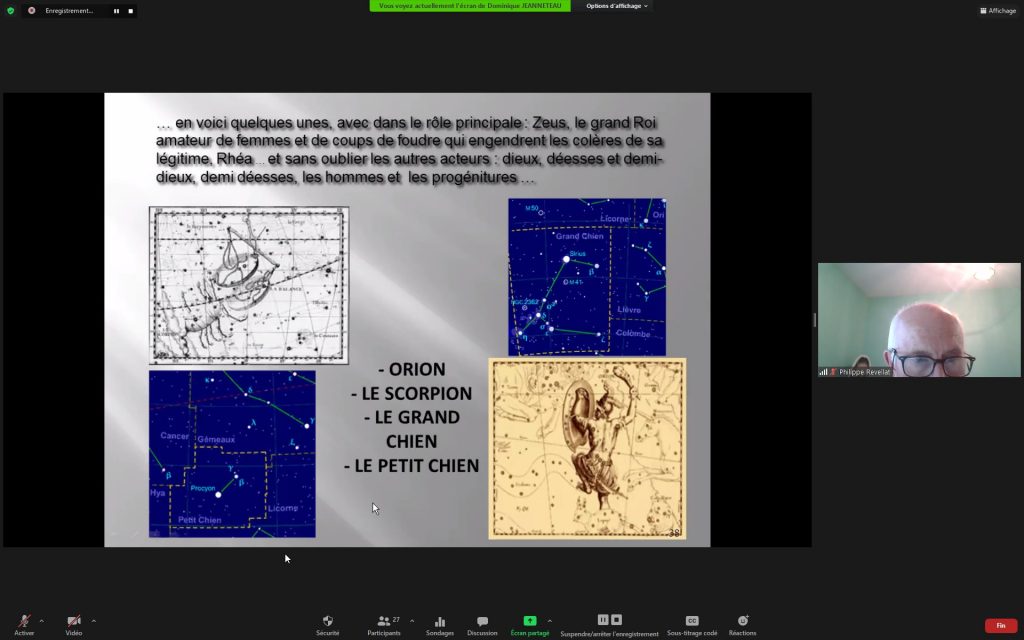
Task: Open the Sécurité shield menu
Action: coord(328,625)
